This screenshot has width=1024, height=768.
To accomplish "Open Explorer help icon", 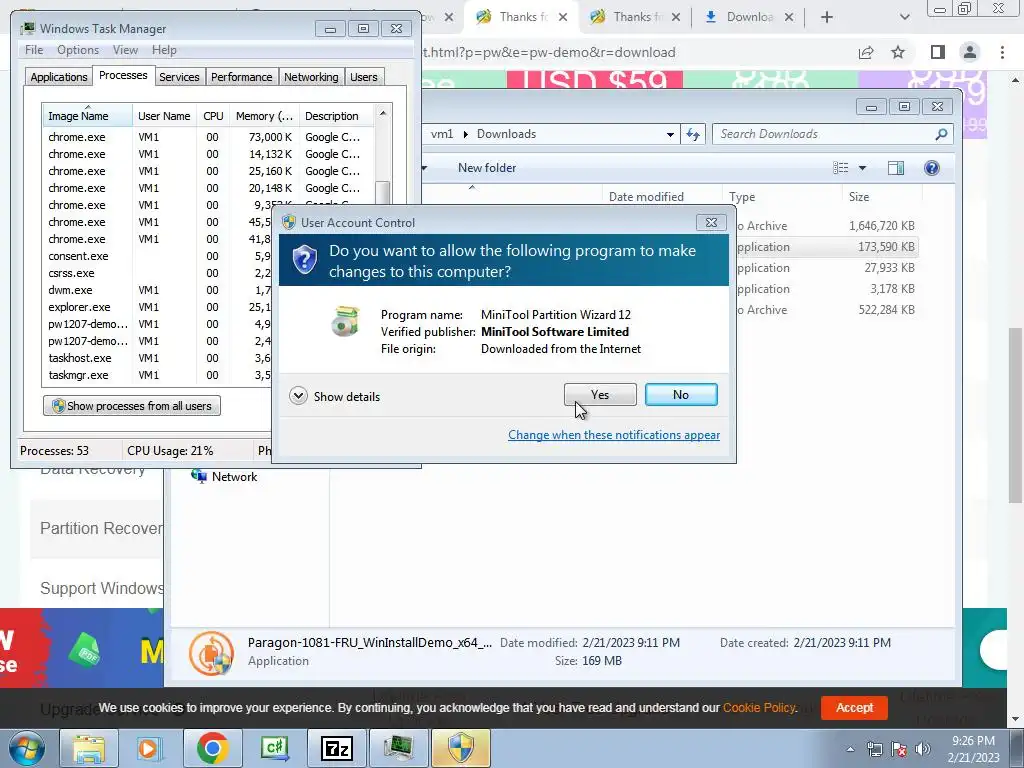I will (931, 168).
